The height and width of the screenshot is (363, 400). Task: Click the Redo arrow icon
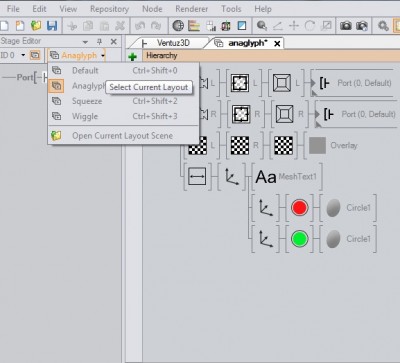(x=156, y=26)
